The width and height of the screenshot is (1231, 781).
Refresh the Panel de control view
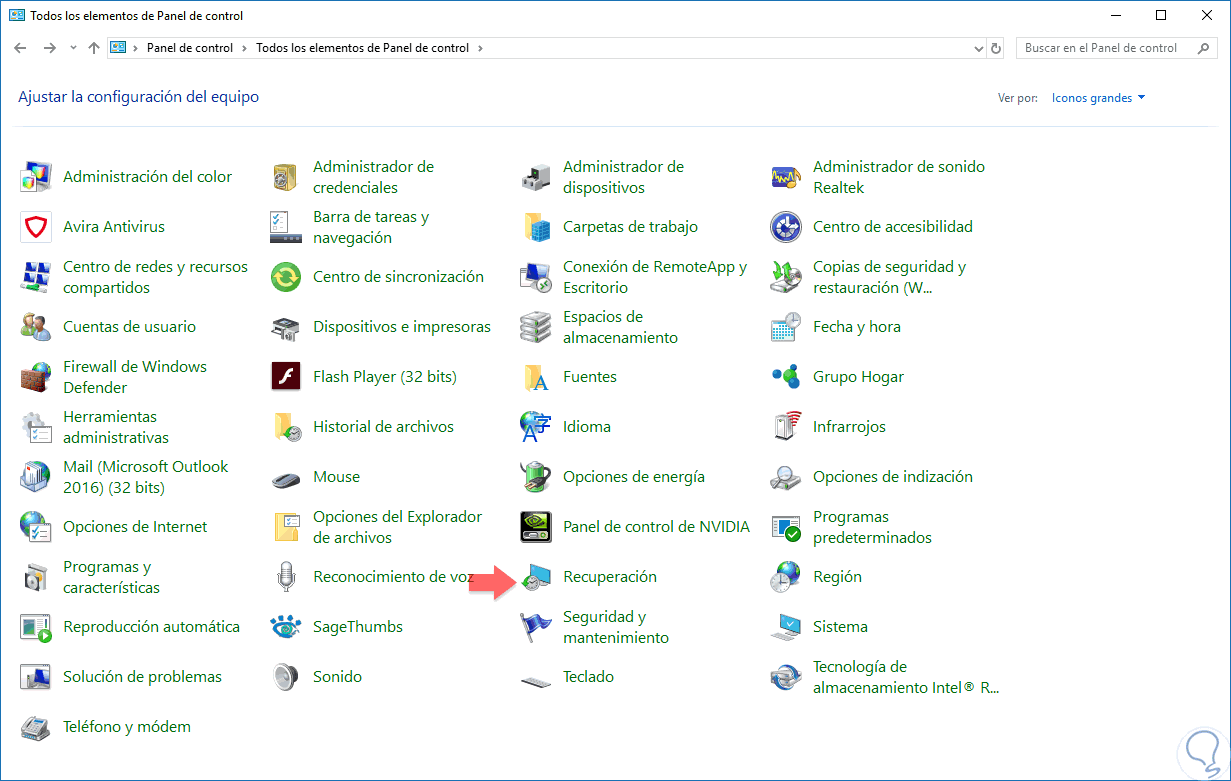995,48
